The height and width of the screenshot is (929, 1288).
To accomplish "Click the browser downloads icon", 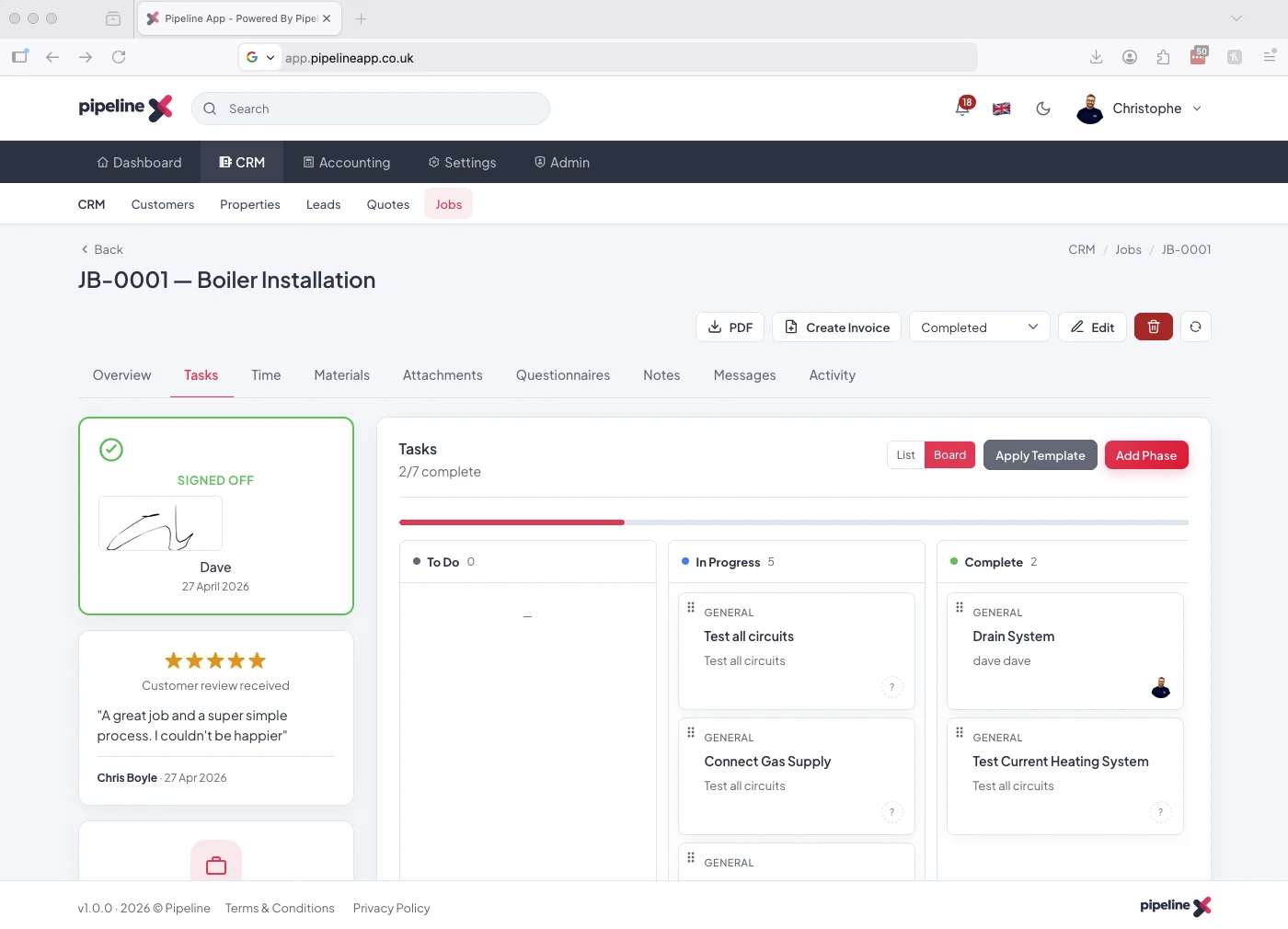I will pyautogui.click(x=1096, y=57).
